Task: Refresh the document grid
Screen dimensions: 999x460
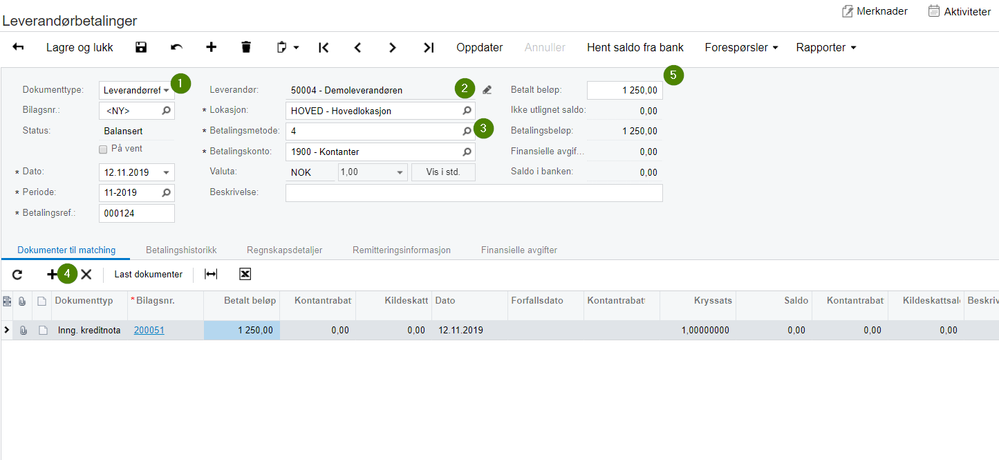Action: point(17,275)
